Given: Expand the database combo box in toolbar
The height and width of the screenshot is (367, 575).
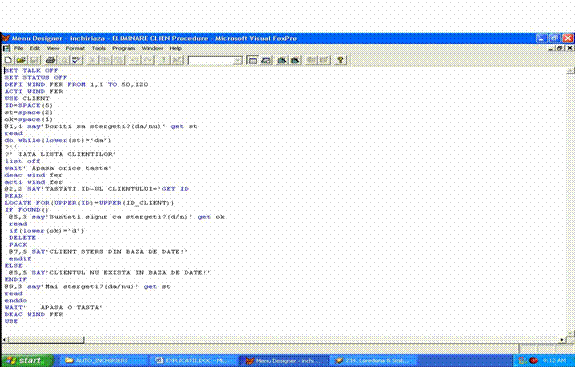Looking at the screenshot, I should click(x=238, y=60).
